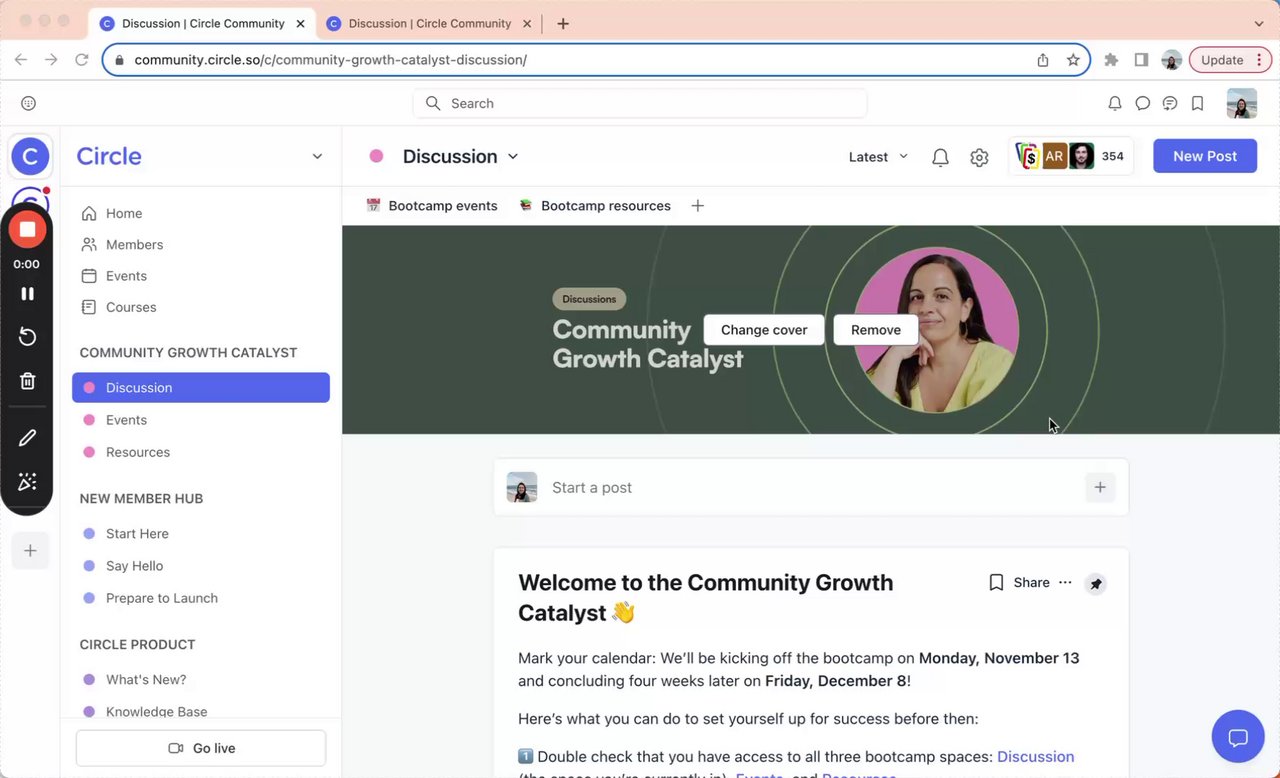Open the Bootcamp resources tab

pos(595,206)
